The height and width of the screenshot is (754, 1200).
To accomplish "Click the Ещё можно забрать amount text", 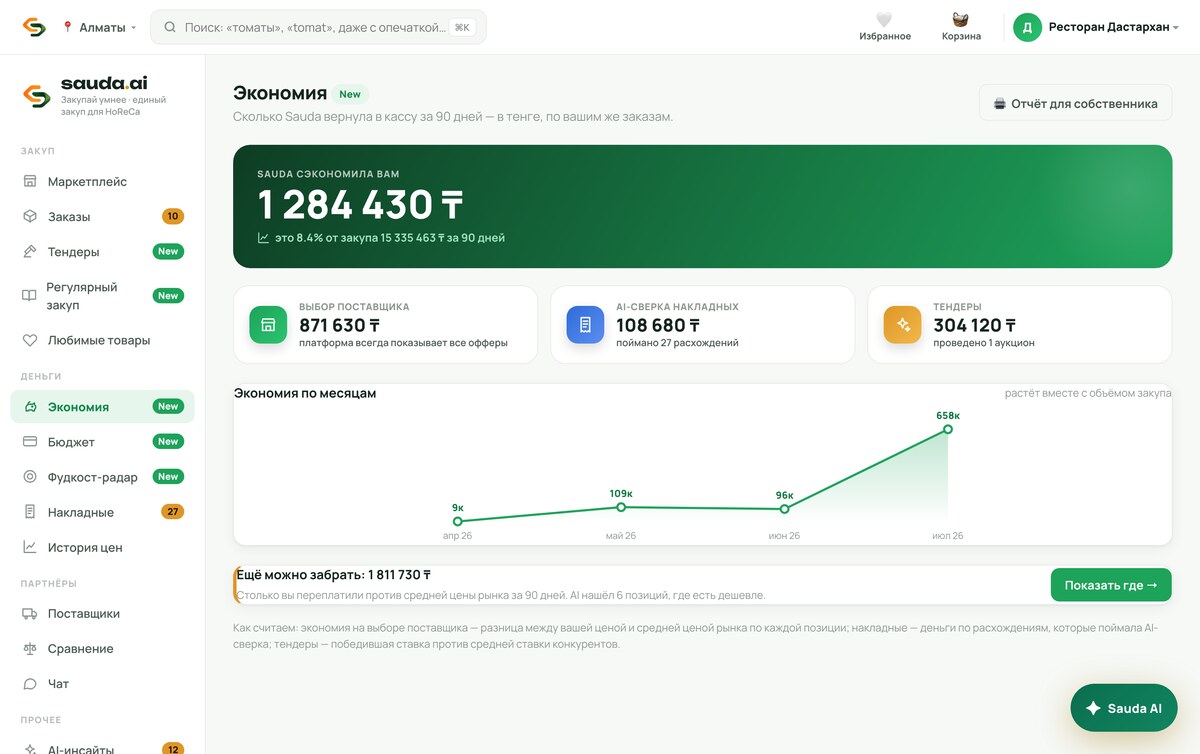I will point(334,575).
